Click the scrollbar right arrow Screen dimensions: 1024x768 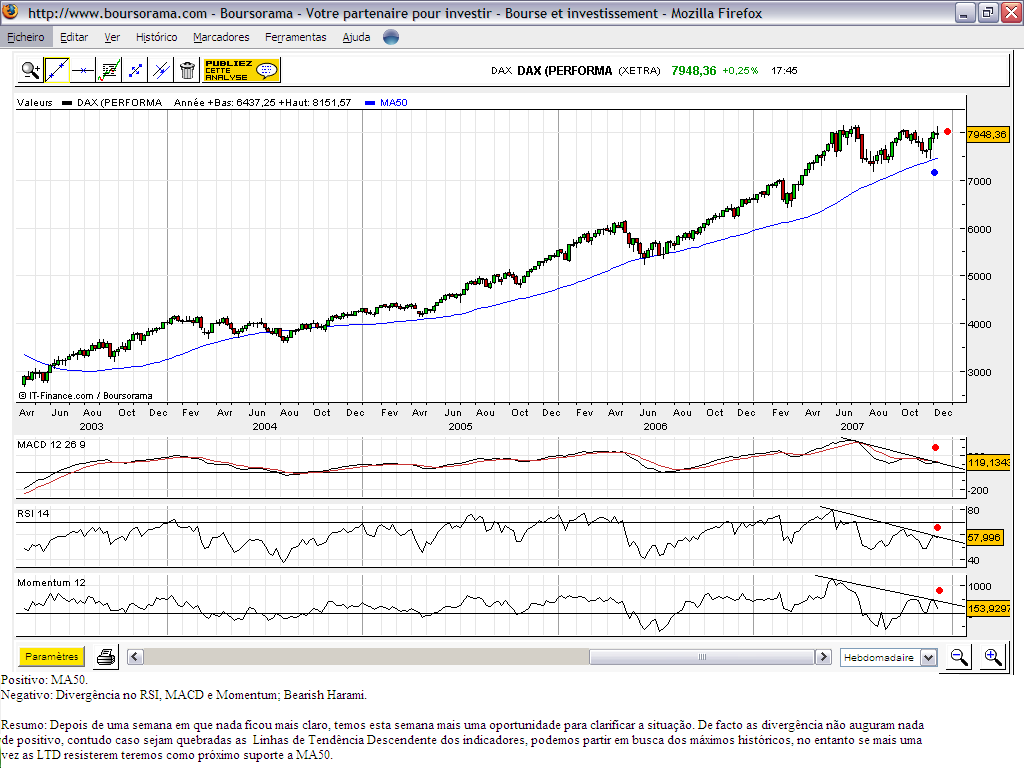click(824, 657)
